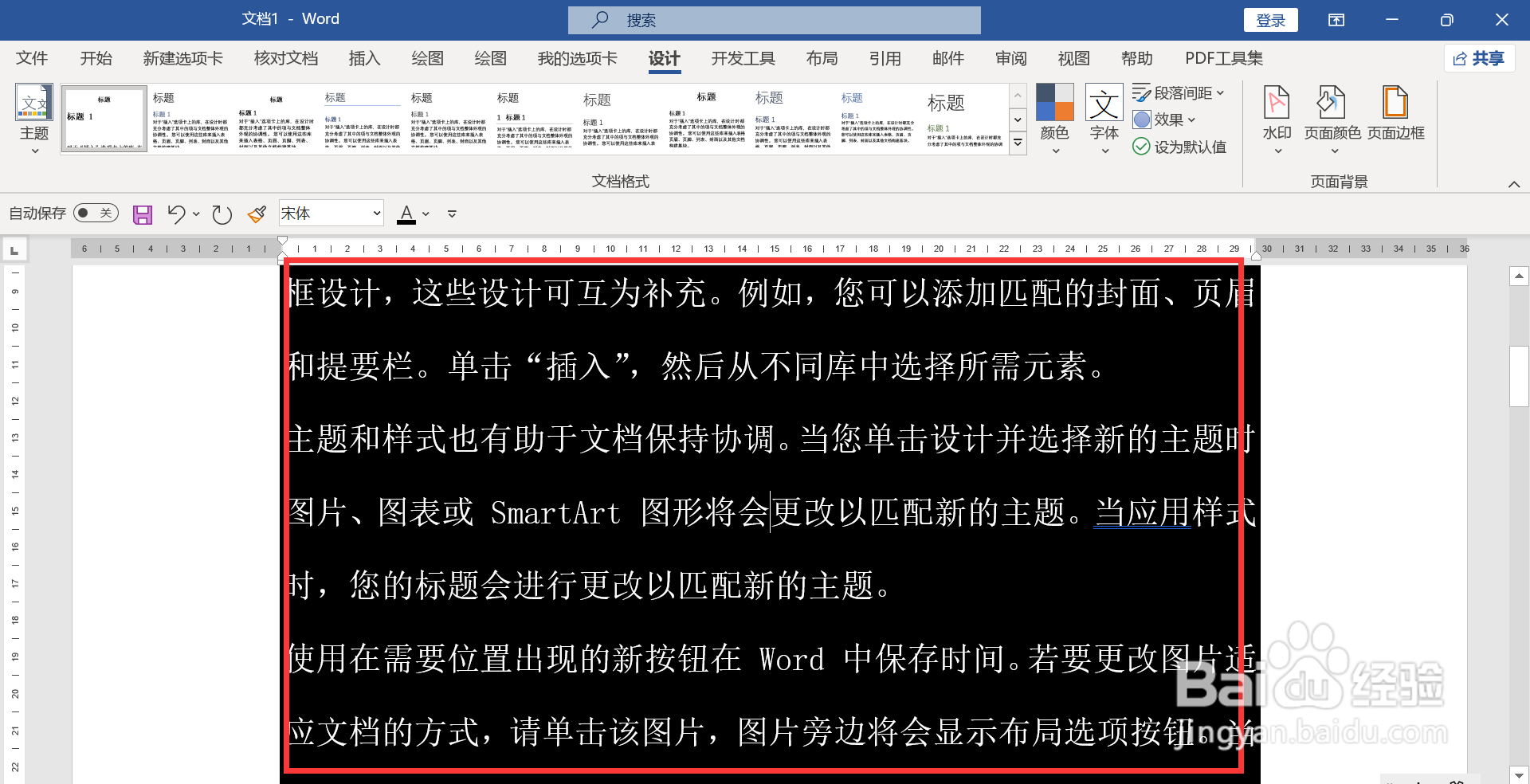Open the 我的选项卡 tab
The height and width of the screenshot is (784, 1530).
pos(578,58)
